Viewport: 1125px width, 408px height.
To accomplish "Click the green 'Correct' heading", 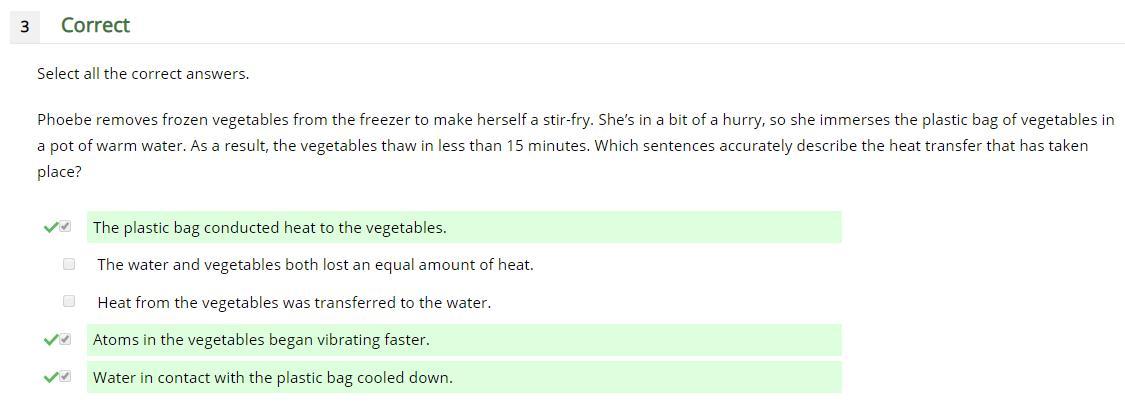I will point(95,25).
